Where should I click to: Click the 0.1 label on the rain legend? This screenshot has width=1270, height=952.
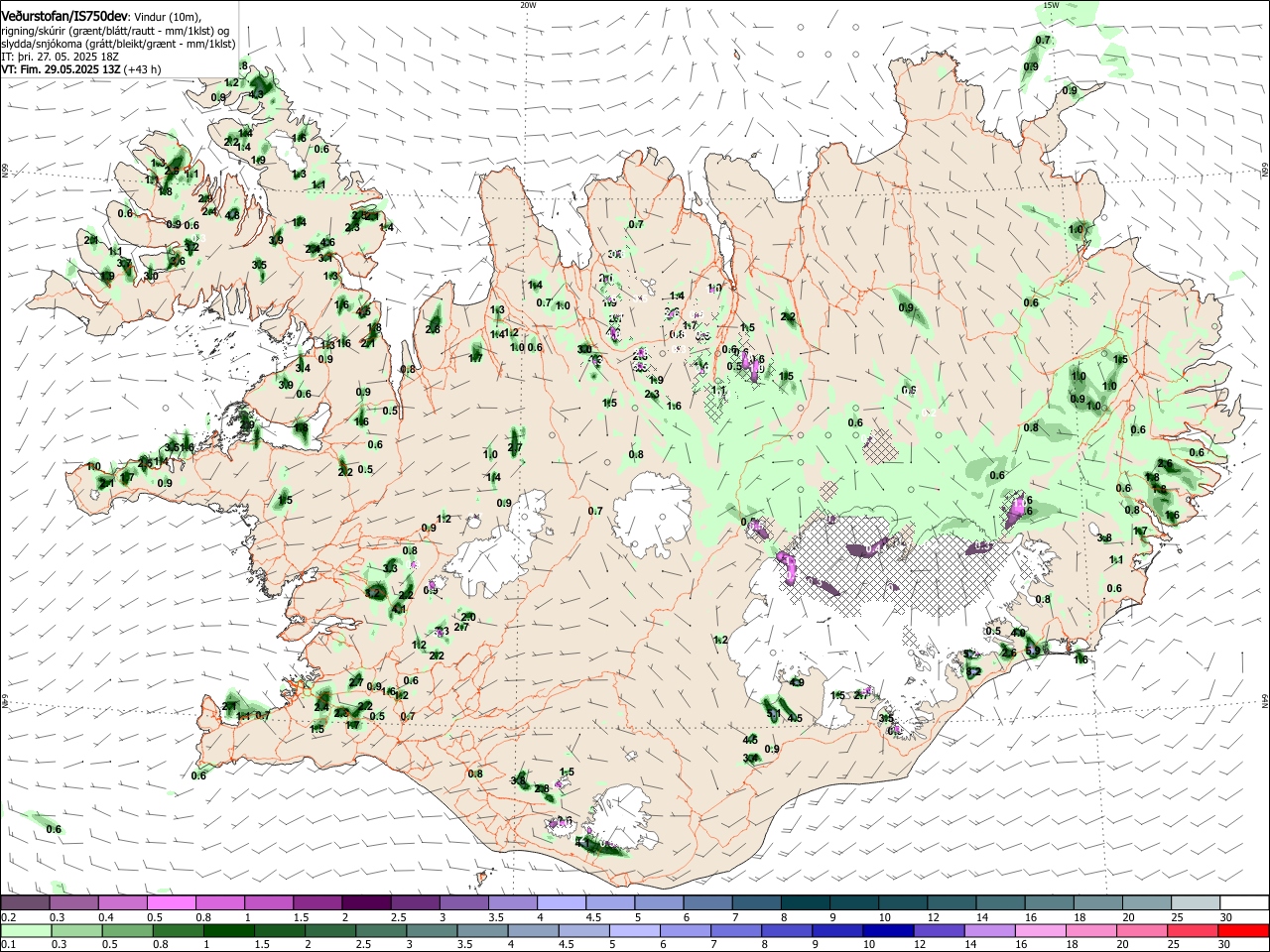(7, 945)
